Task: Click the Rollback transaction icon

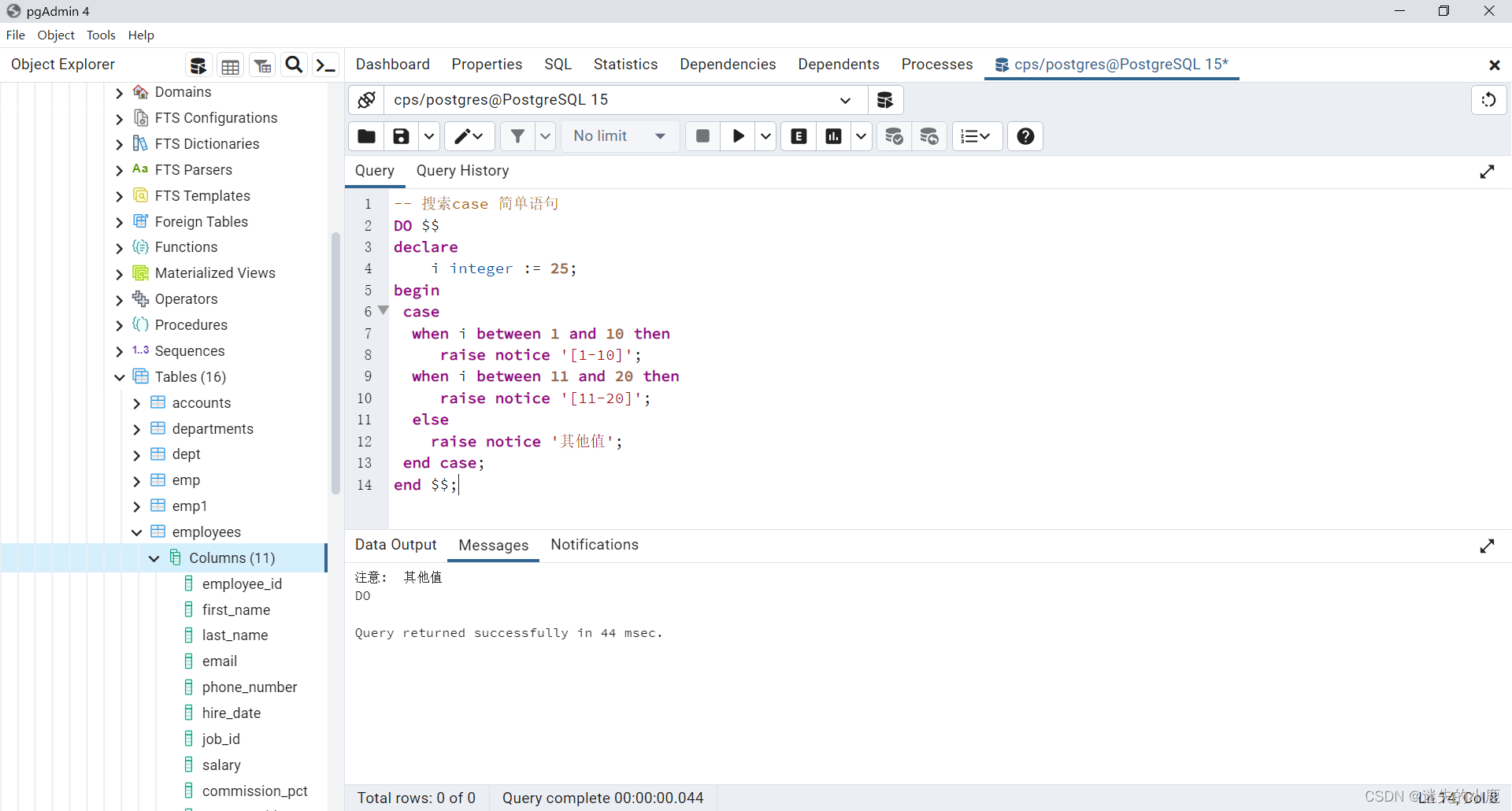Action: click(x=929, y=136)
